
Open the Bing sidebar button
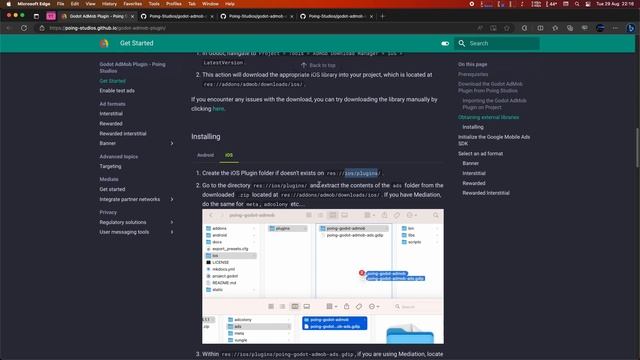pos(631,28)
